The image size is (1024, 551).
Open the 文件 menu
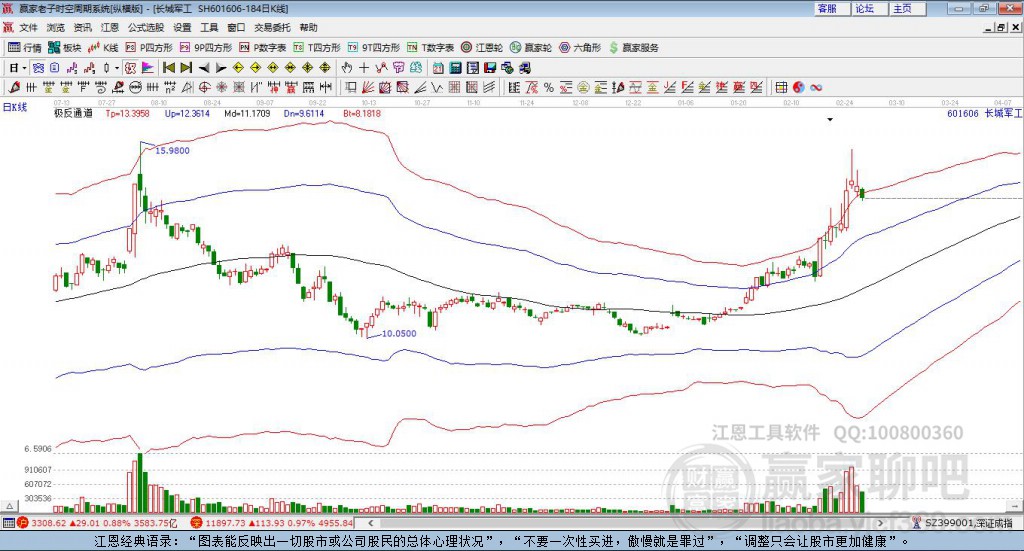[x=28, y=27]
